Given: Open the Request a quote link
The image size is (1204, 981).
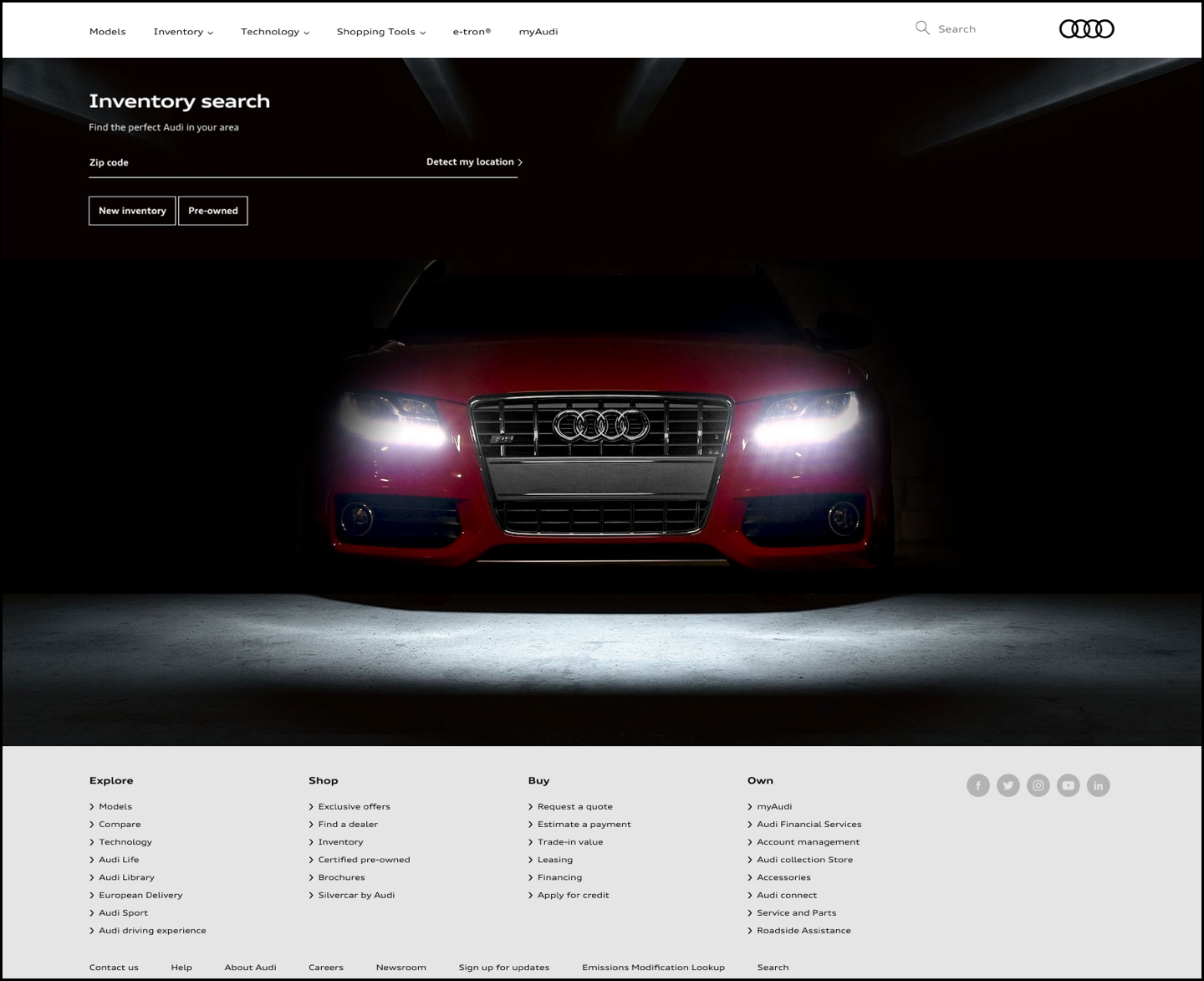Looking at the screenshot, I should 574,807.
